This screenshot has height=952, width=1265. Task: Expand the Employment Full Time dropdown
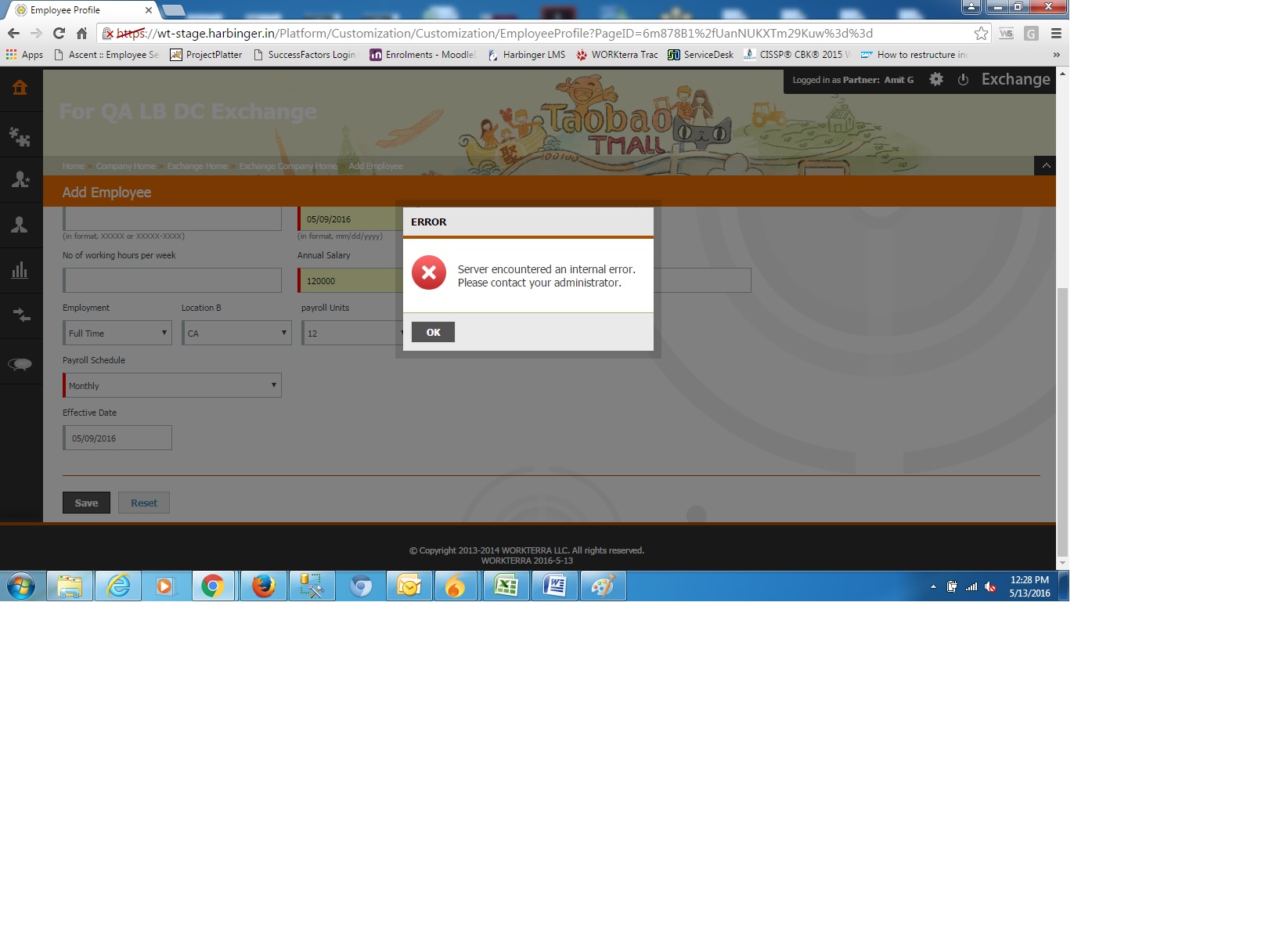coord(117,334)
